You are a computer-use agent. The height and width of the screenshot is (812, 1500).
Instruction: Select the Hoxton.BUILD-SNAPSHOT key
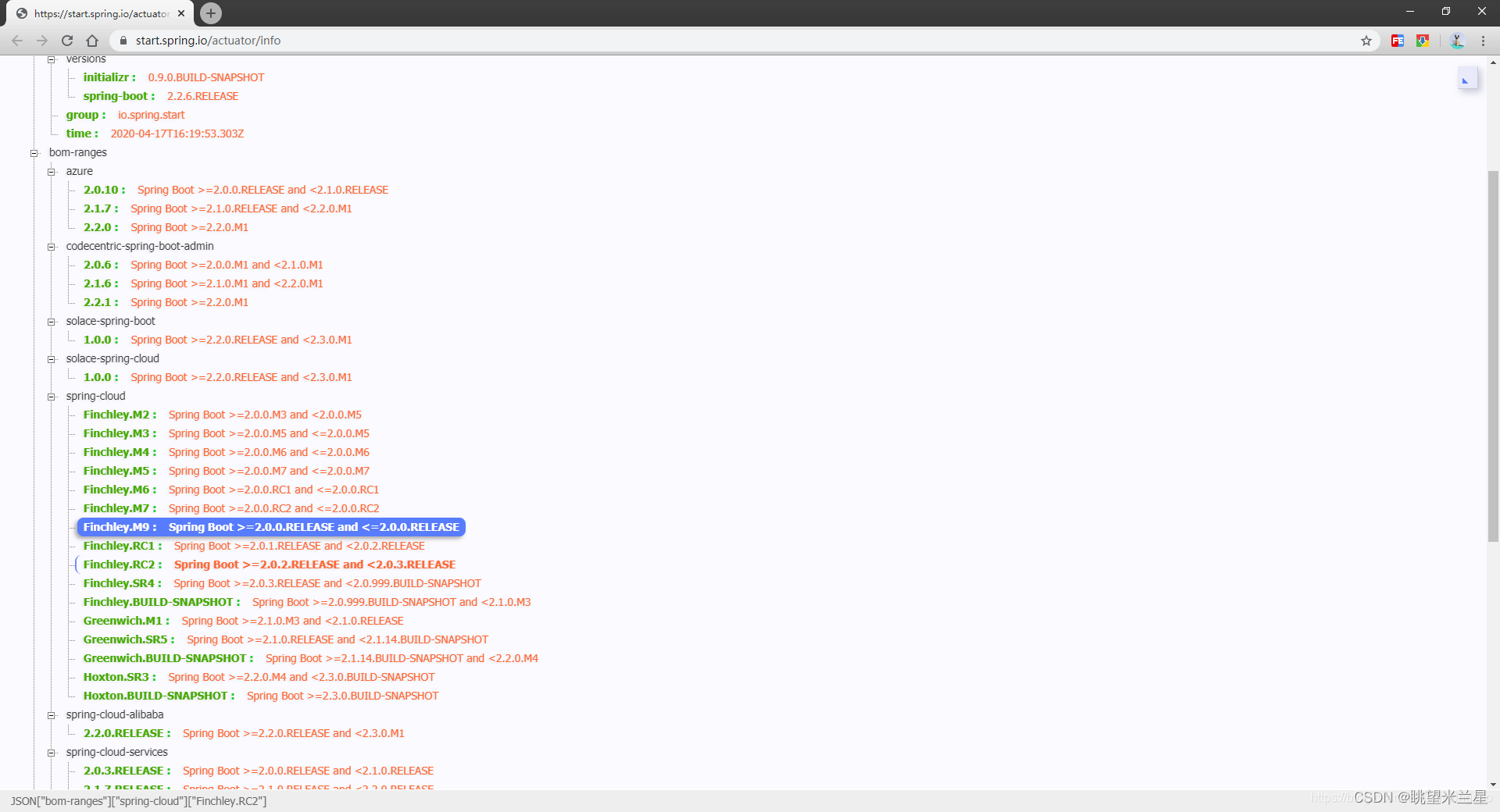pos(155,696)
